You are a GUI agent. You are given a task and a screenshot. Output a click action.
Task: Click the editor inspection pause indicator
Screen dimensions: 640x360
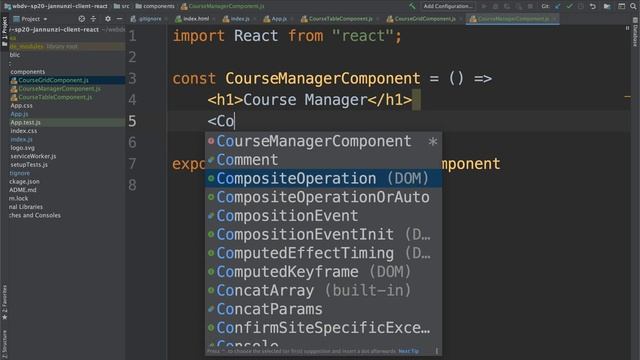pyautogui.click(x=627, y=28)
